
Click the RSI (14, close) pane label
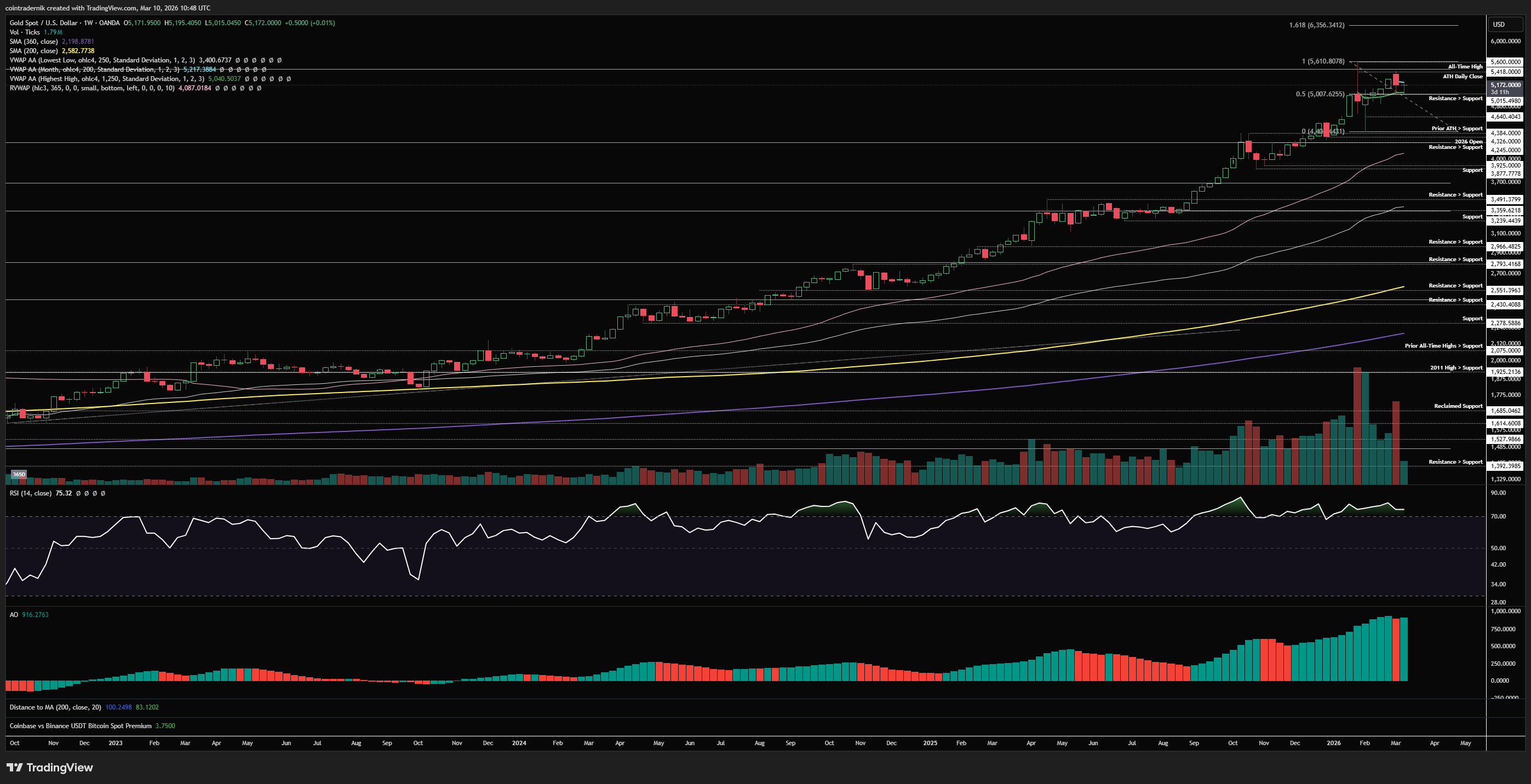tap(30, 493)
